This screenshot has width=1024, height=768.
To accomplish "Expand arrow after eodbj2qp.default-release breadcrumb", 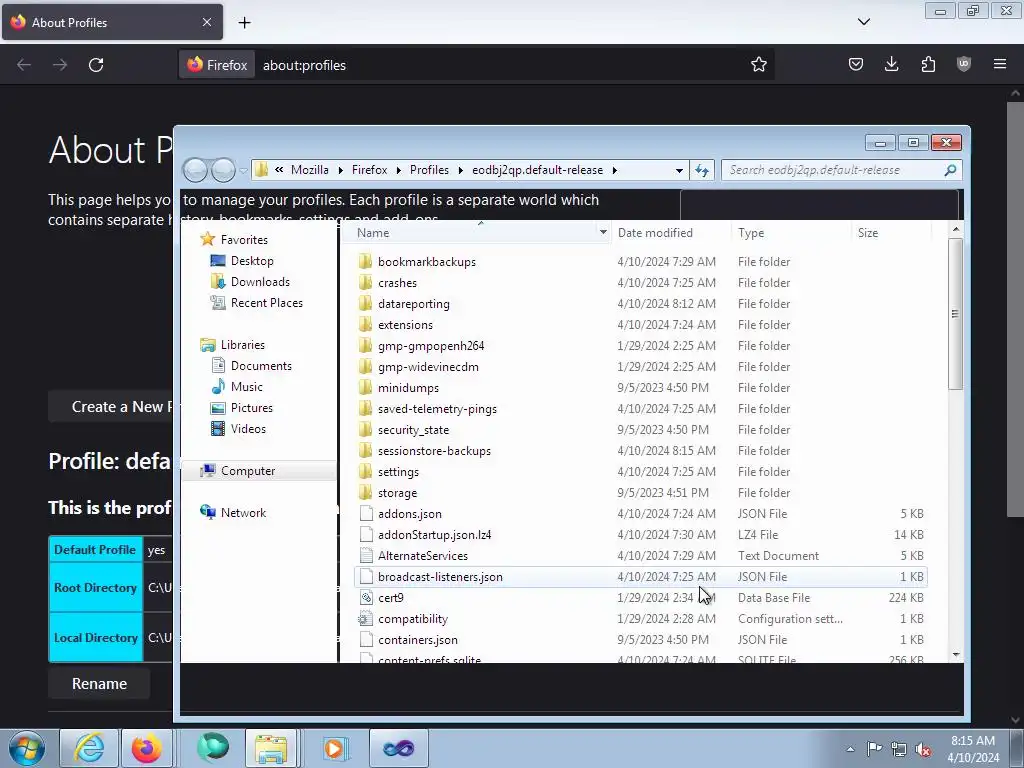I will tap(615, 170).
